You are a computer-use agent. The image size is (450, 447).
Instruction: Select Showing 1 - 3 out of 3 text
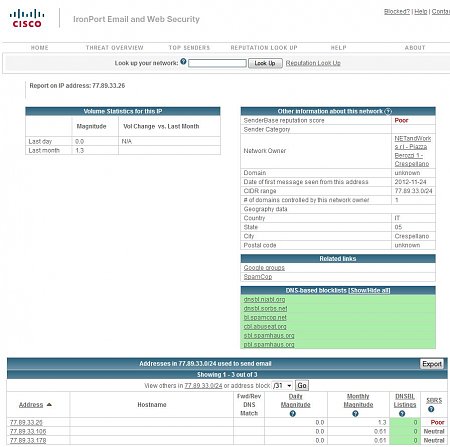point(227,375)
